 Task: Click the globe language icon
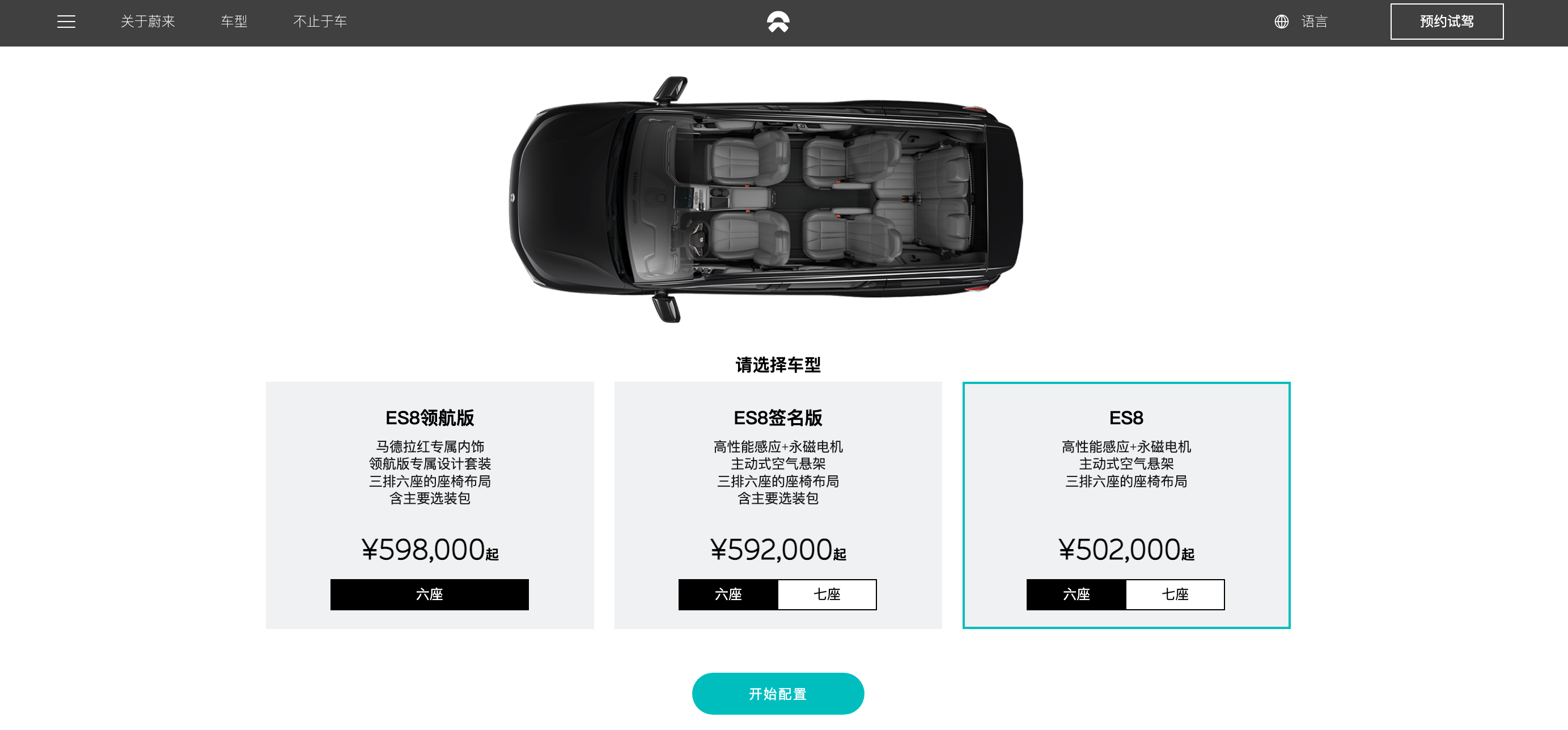[1281, 22]
